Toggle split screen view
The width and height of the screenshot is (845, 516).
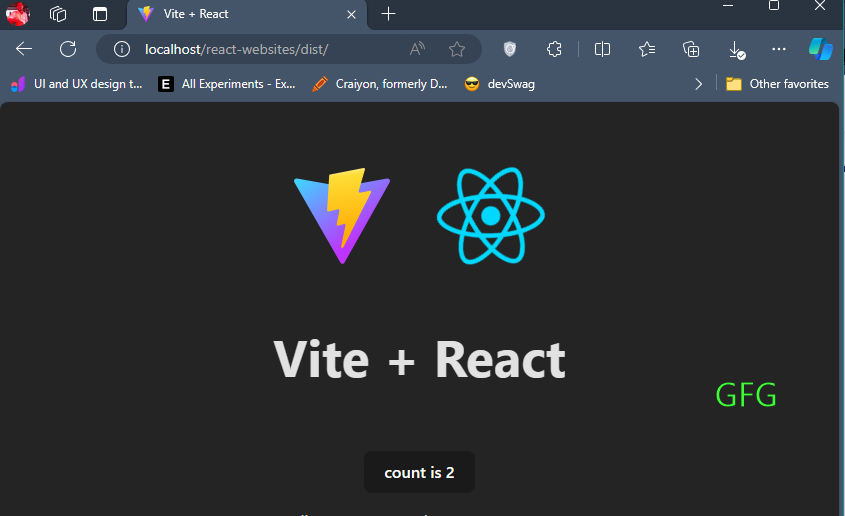tap(602, 49)
